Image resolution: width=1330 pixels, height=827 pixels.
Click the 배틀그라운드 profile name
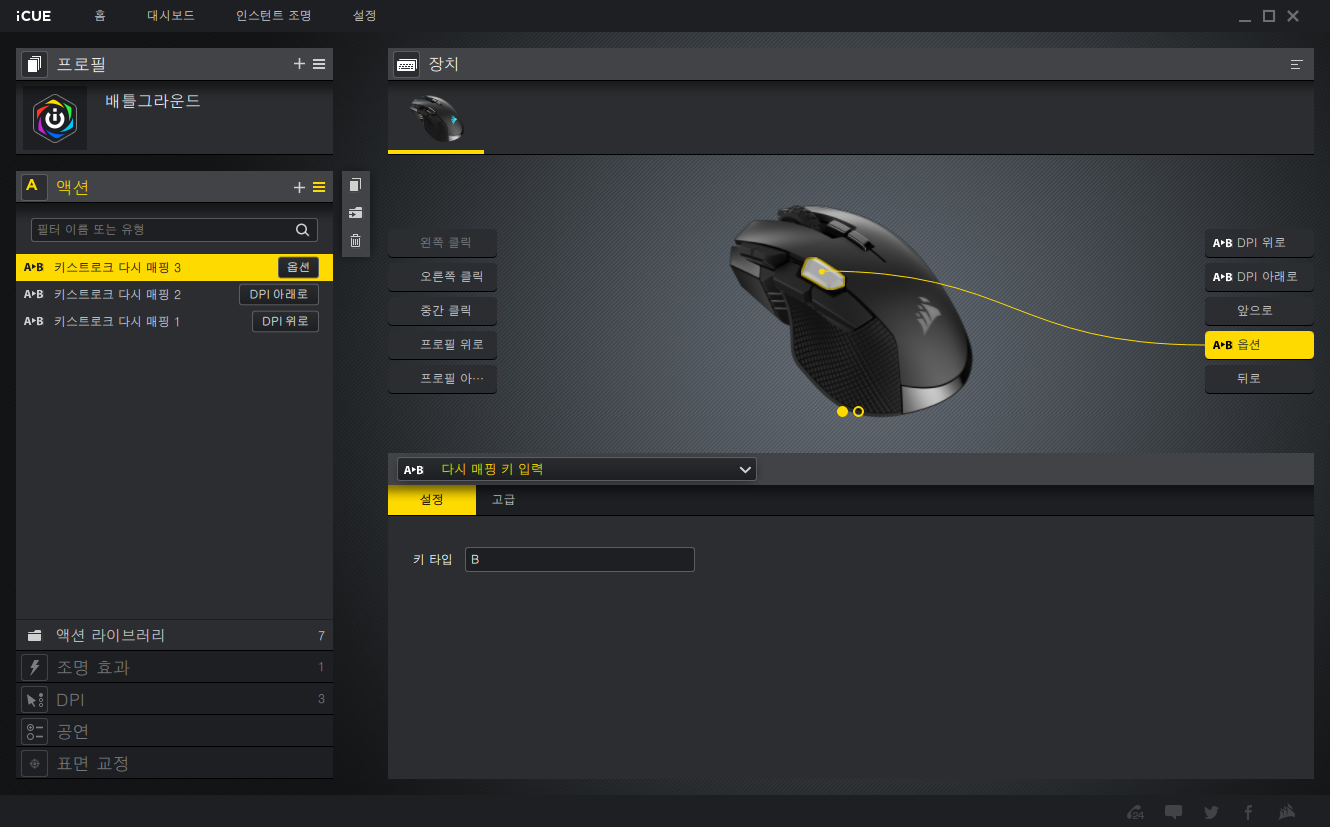pos(153,101)
